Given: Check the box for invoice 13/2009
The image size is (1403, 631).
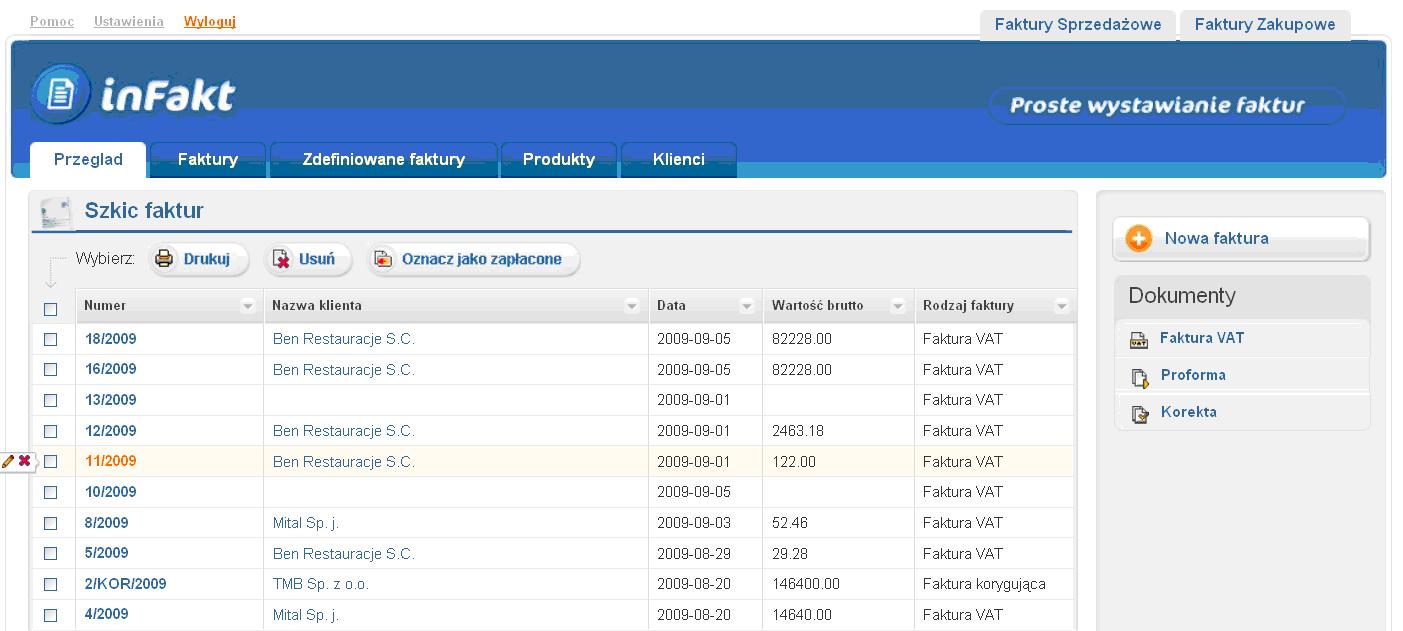Looking at the screenshot, I should tap(51, 401).
